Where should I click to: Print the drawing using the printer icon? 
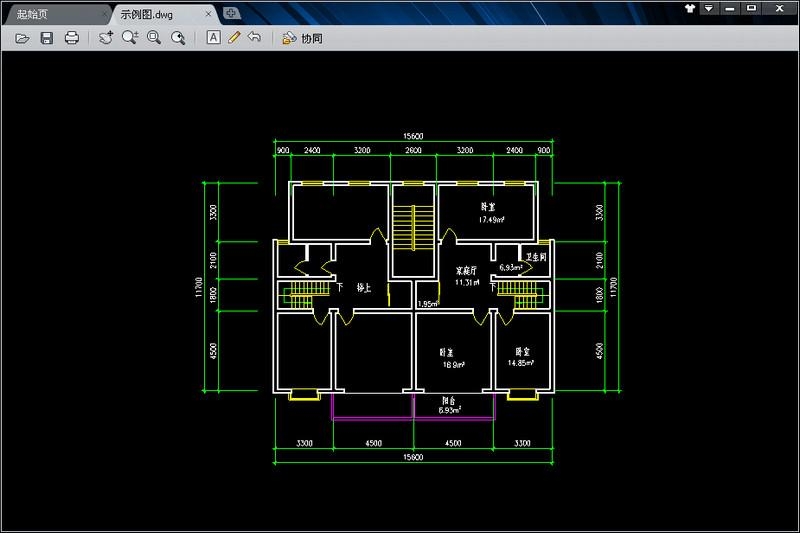(x=72, y=38)
